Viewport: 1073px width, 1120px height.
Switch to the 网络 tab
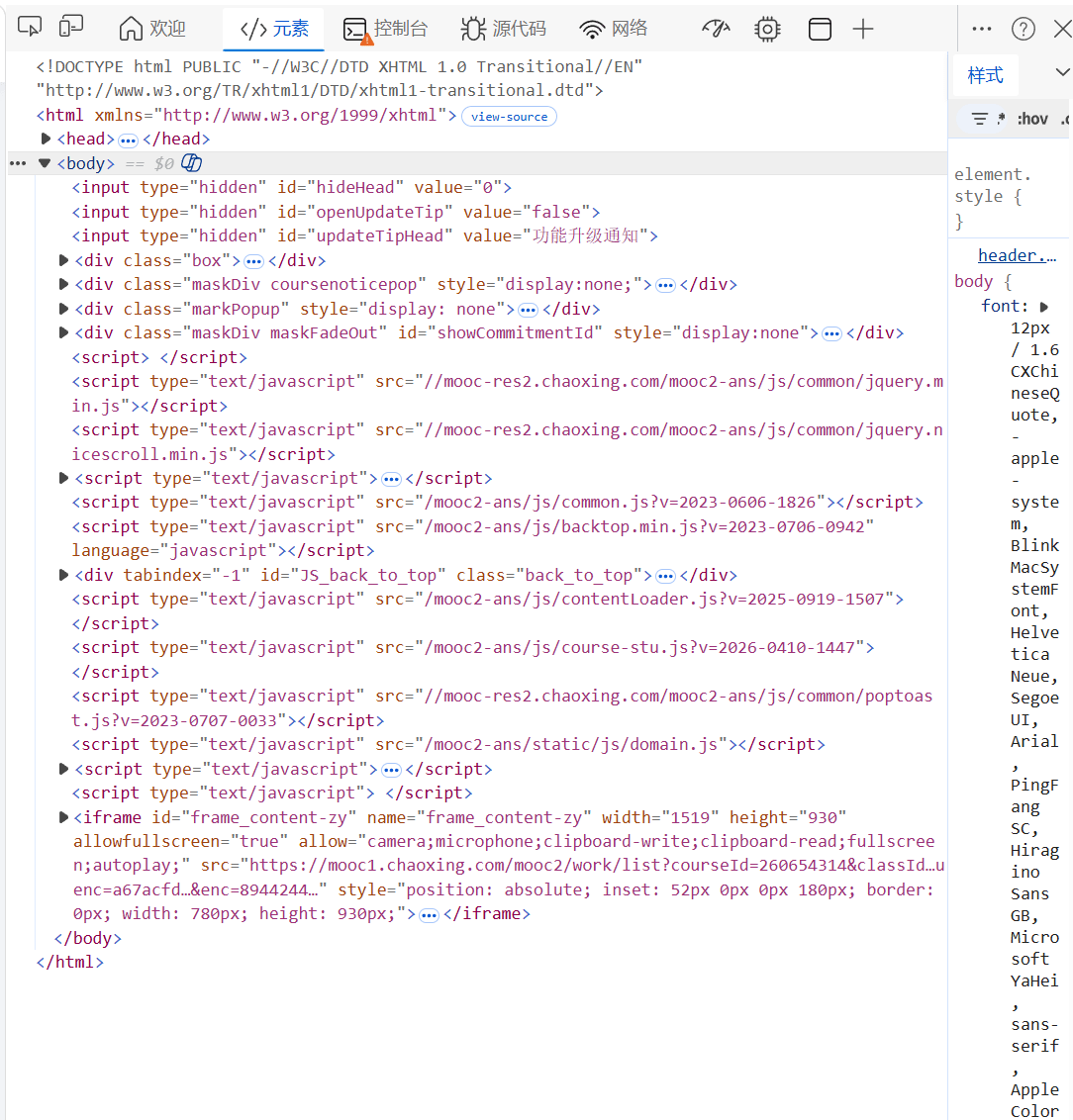[614, 29]
